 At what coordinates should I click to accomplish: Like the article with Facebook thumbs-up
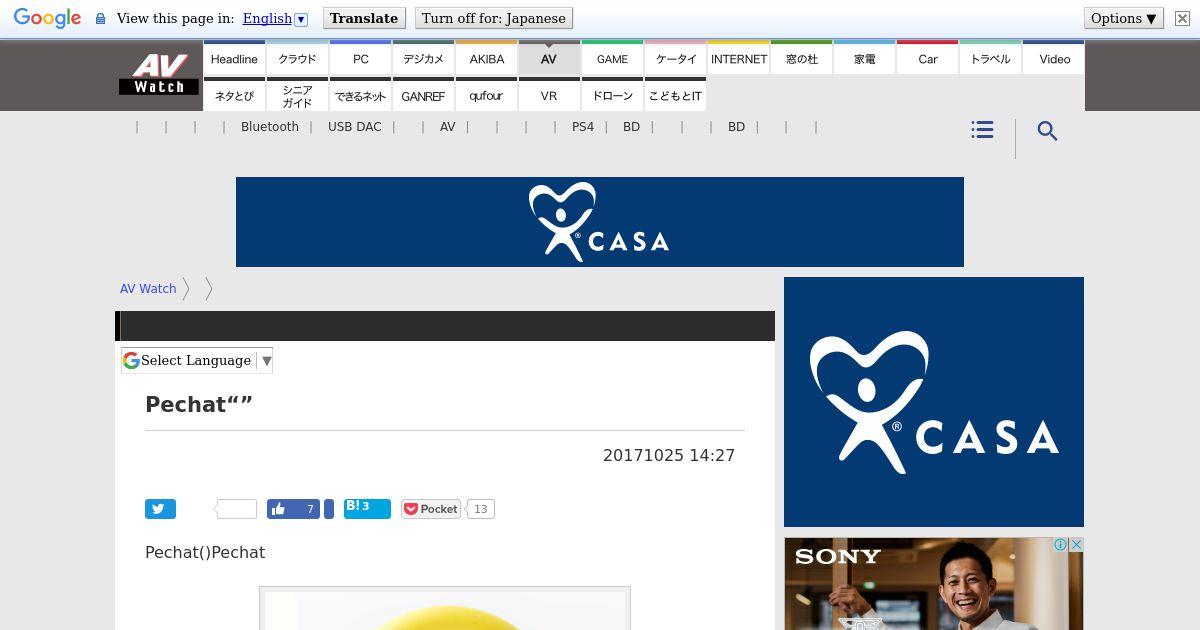pyautogui.click(x=293, y=509)
